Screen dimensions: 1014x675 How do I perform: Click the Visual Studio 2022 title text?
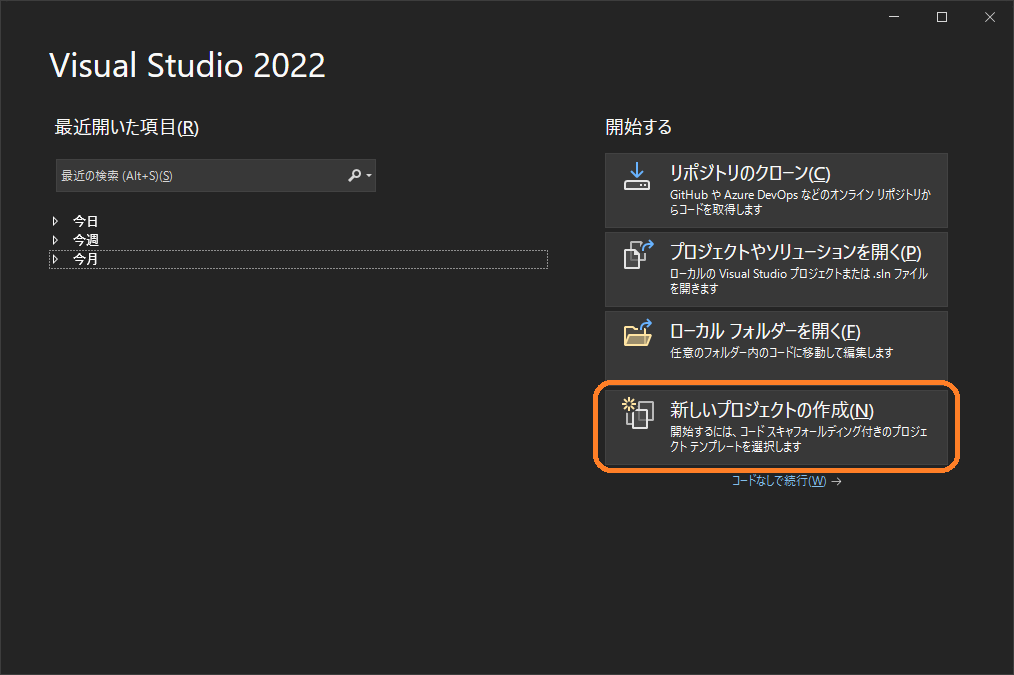pos(188,65)
